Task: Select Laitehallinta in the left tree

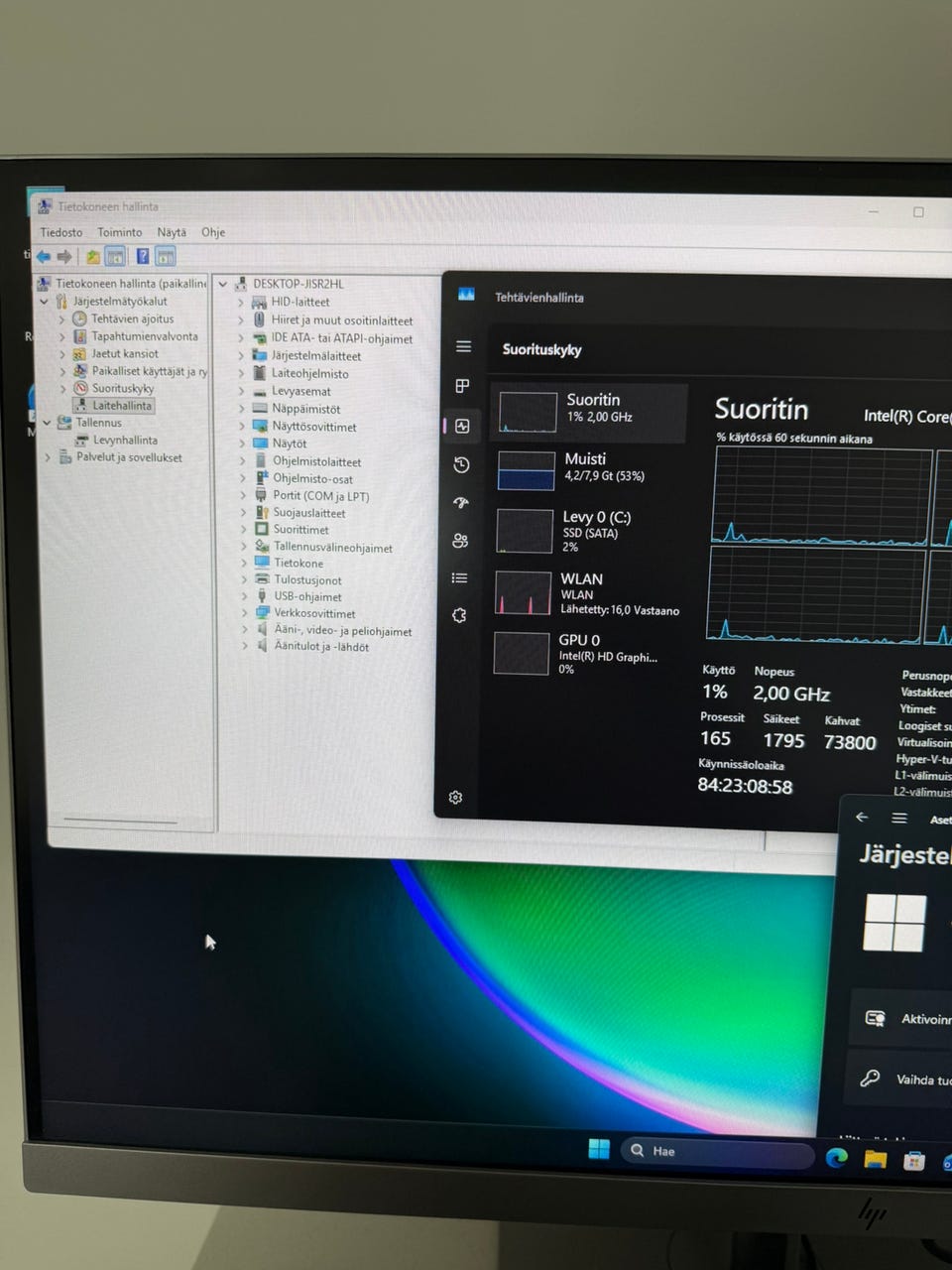Action: click(x=122, y=406)
